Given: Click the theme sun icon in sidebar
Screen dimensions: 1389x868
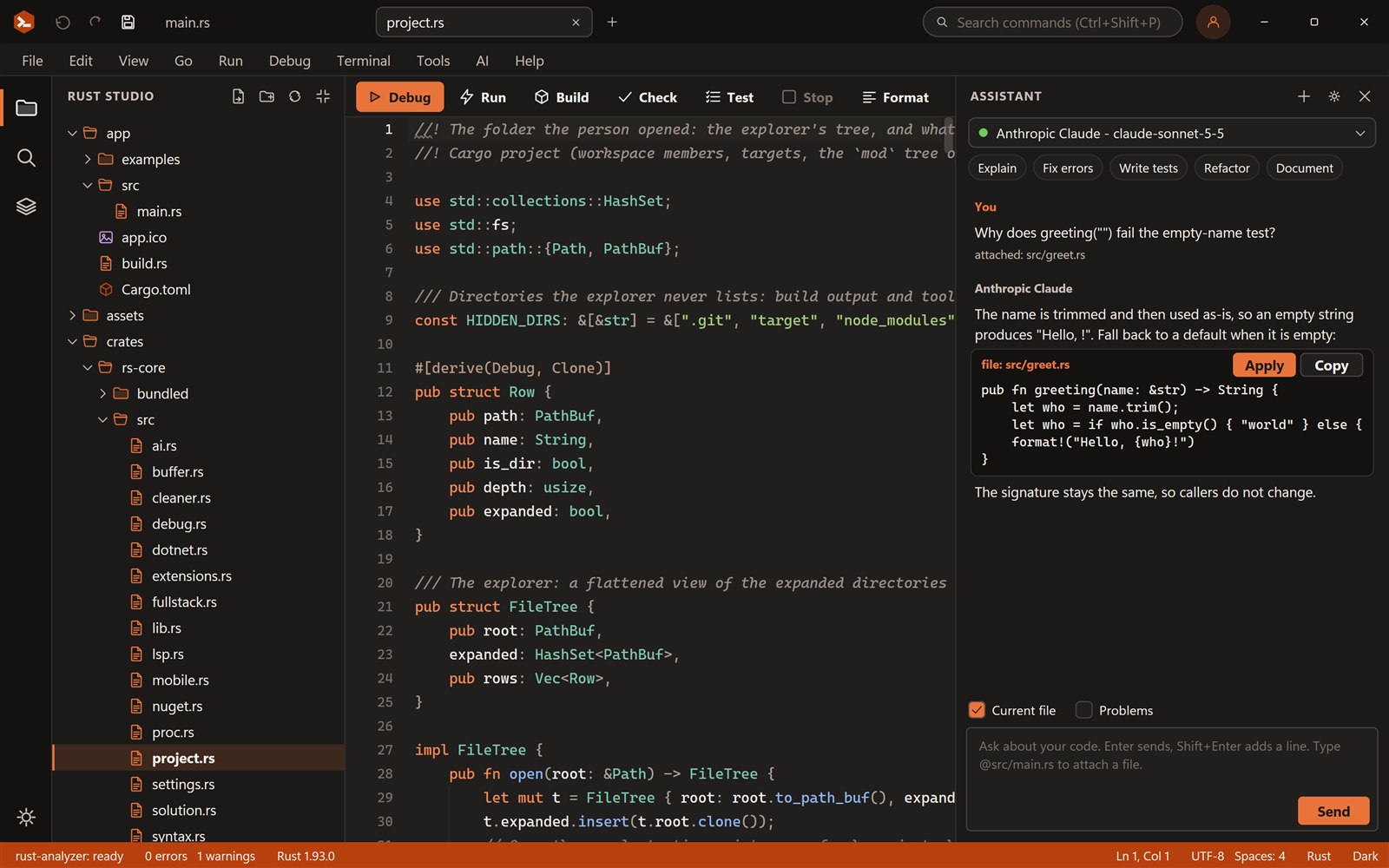Looking at the screenshot, I should coord(26,817).
